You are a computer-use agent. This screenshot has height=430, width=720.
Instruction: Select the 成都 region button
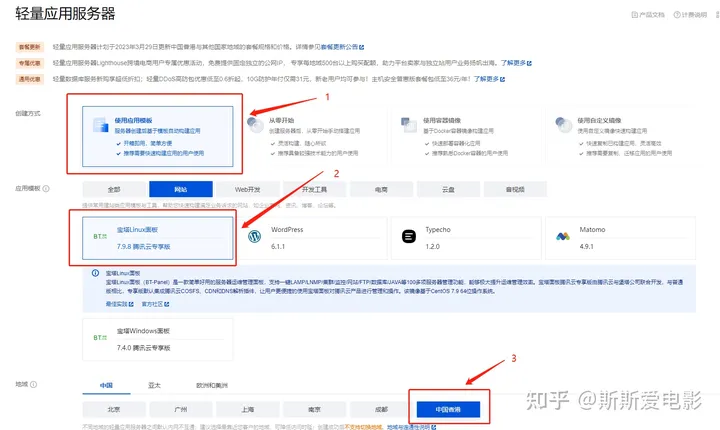click(381, 409)
